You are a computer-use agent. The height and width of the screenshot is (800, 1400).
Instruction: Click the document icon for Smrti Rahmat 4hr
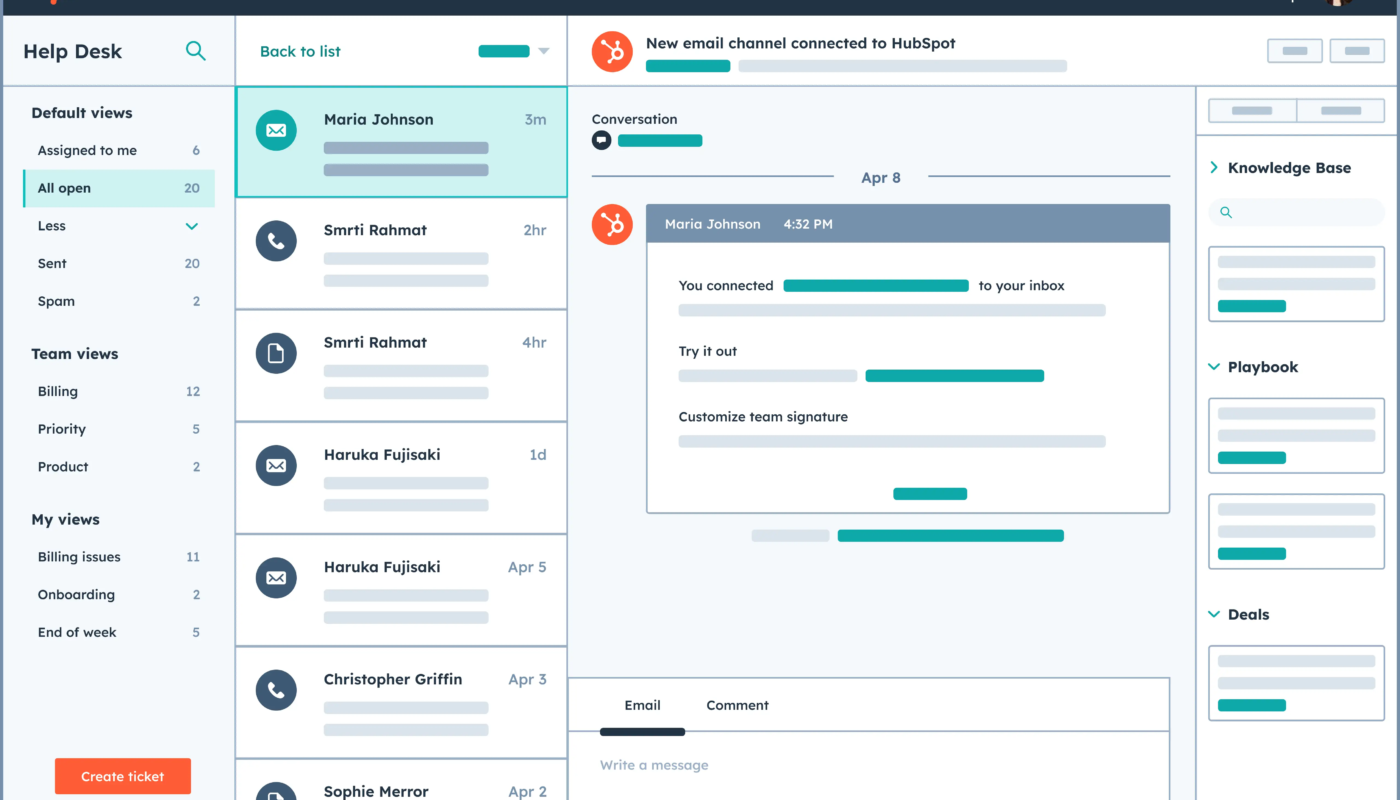(x=276, y=353)
